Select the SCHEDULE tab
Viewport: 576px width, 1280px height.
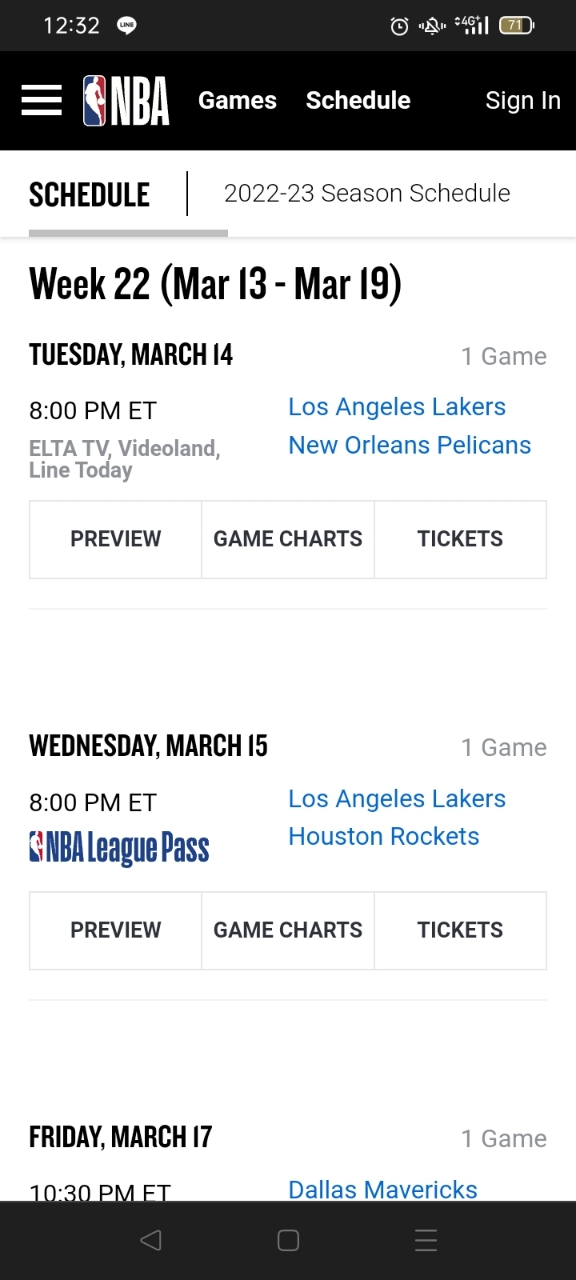89,194
